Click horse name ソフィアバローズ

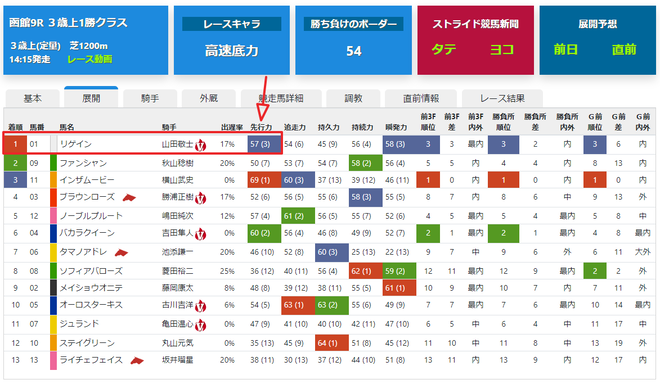[91, 271]
